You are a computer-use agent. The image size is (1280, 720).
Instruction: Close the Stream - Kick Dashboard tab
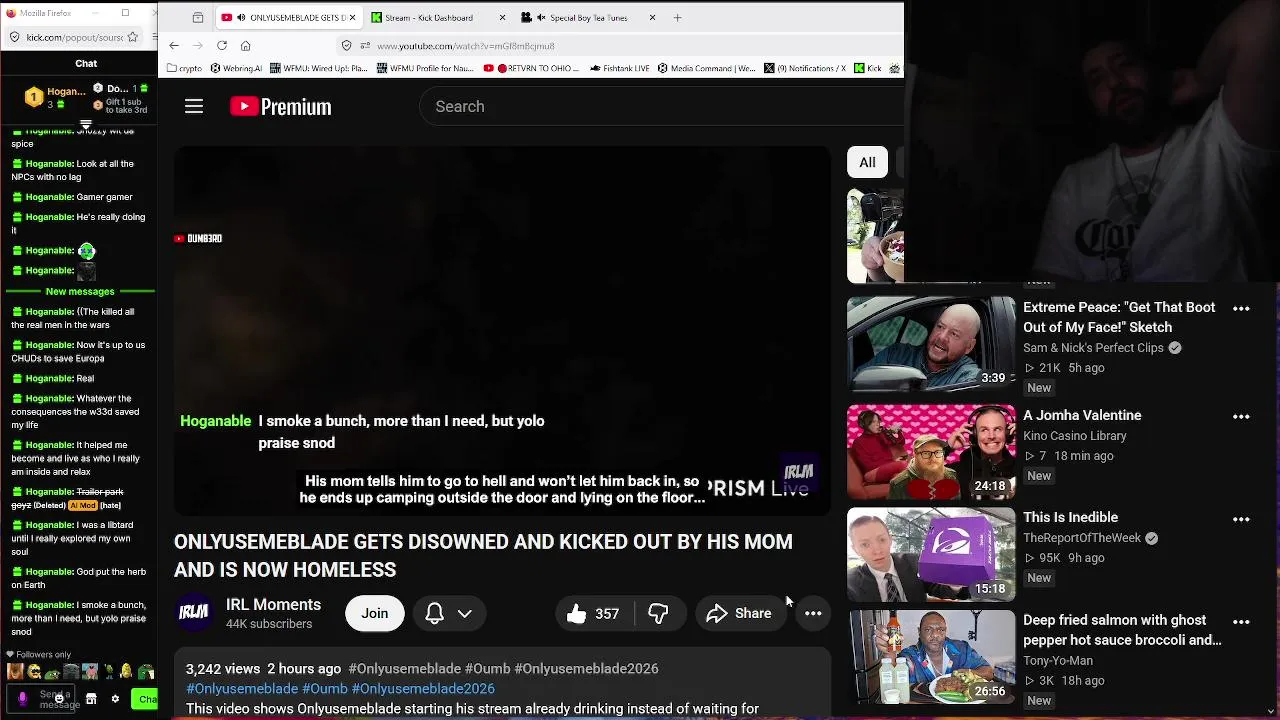click(502, 18)
